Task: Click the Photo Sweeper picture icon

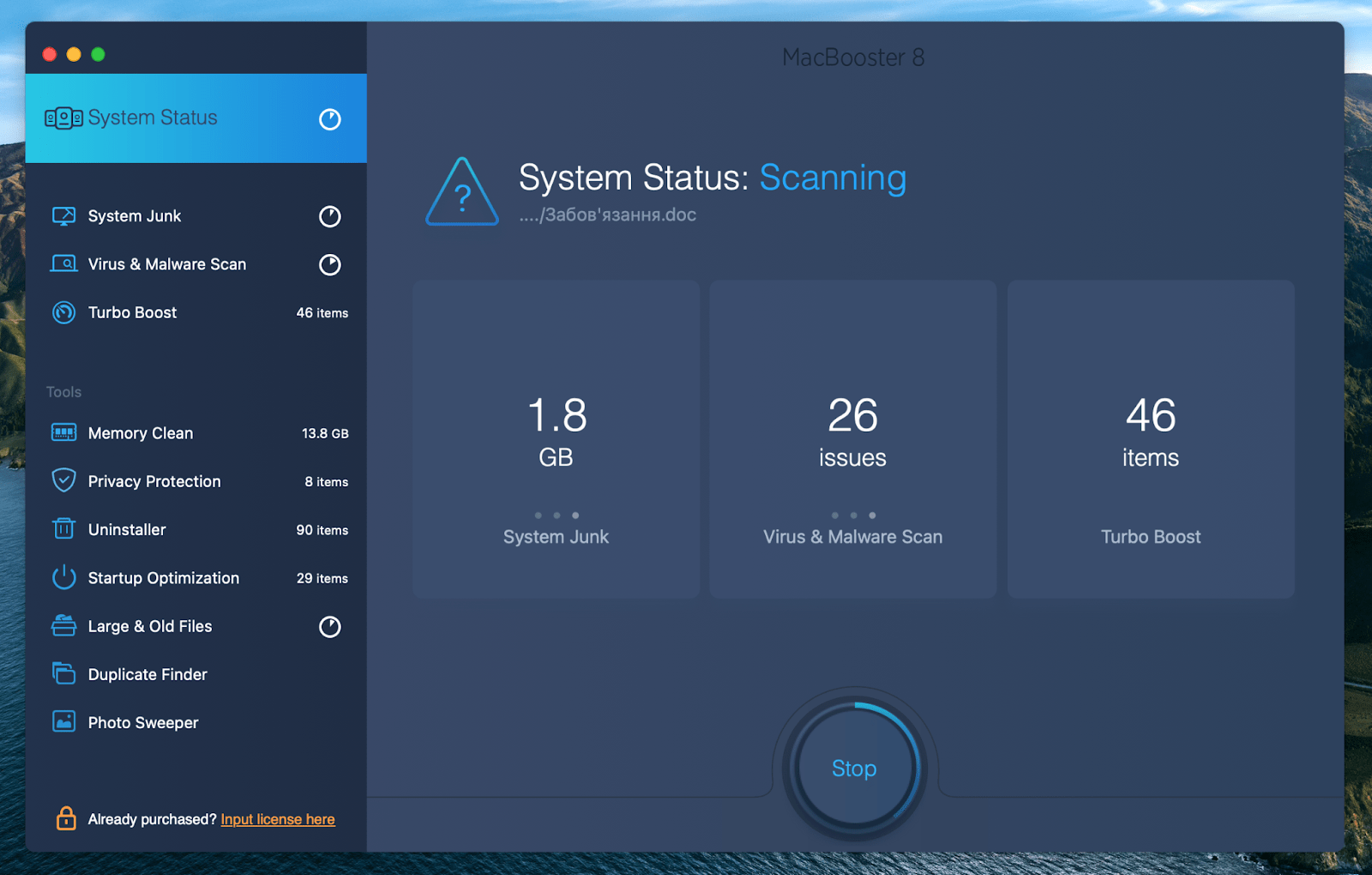Action: pyautogui.click(x=63, y=721)
